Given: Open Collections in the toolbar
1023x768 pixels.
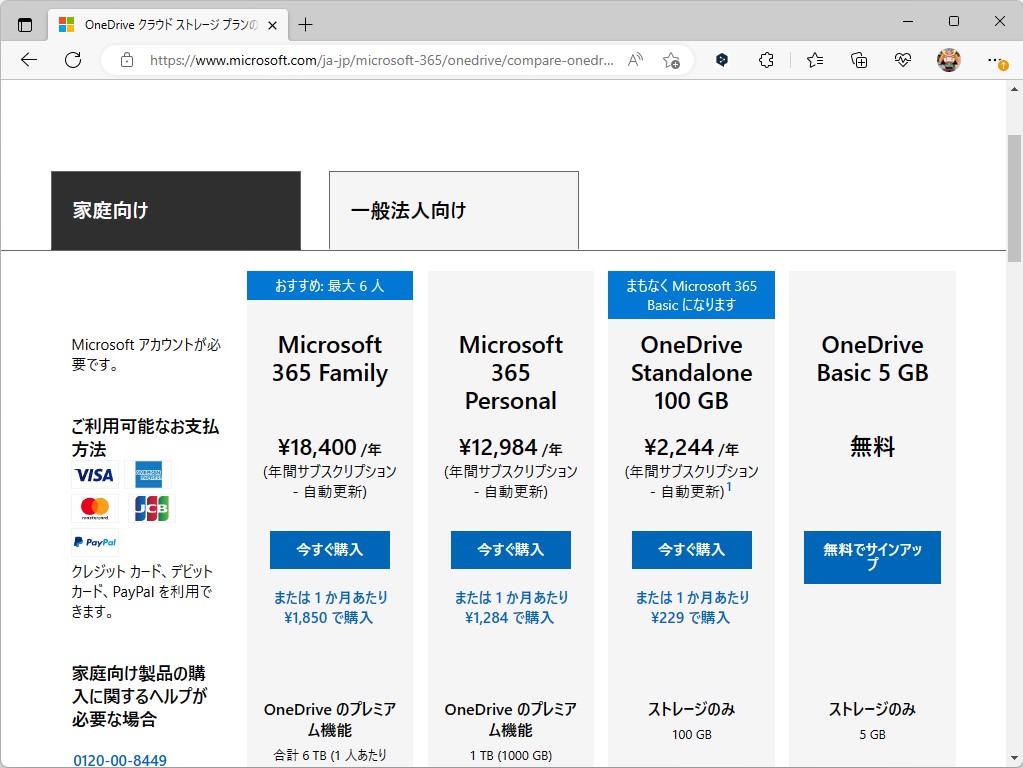Looking at the screenshot, I should tap(858, 60).
